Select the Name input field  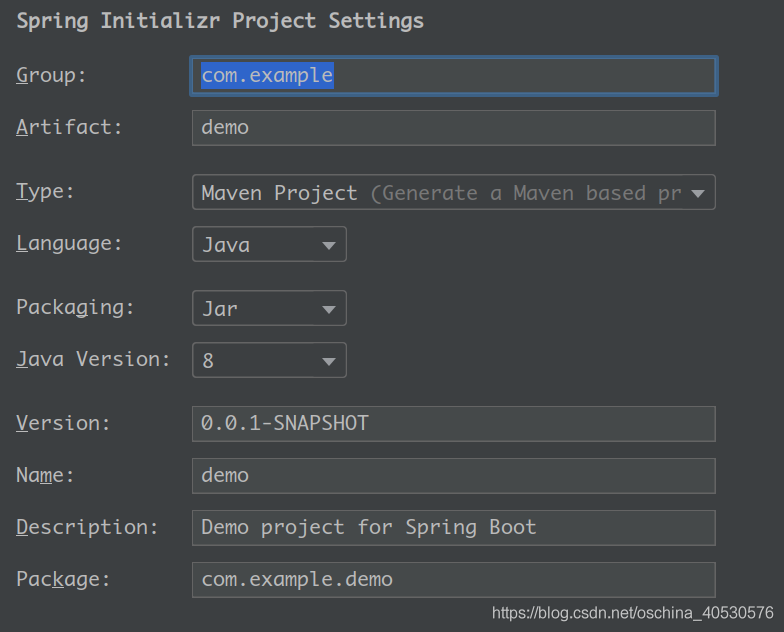453,476
